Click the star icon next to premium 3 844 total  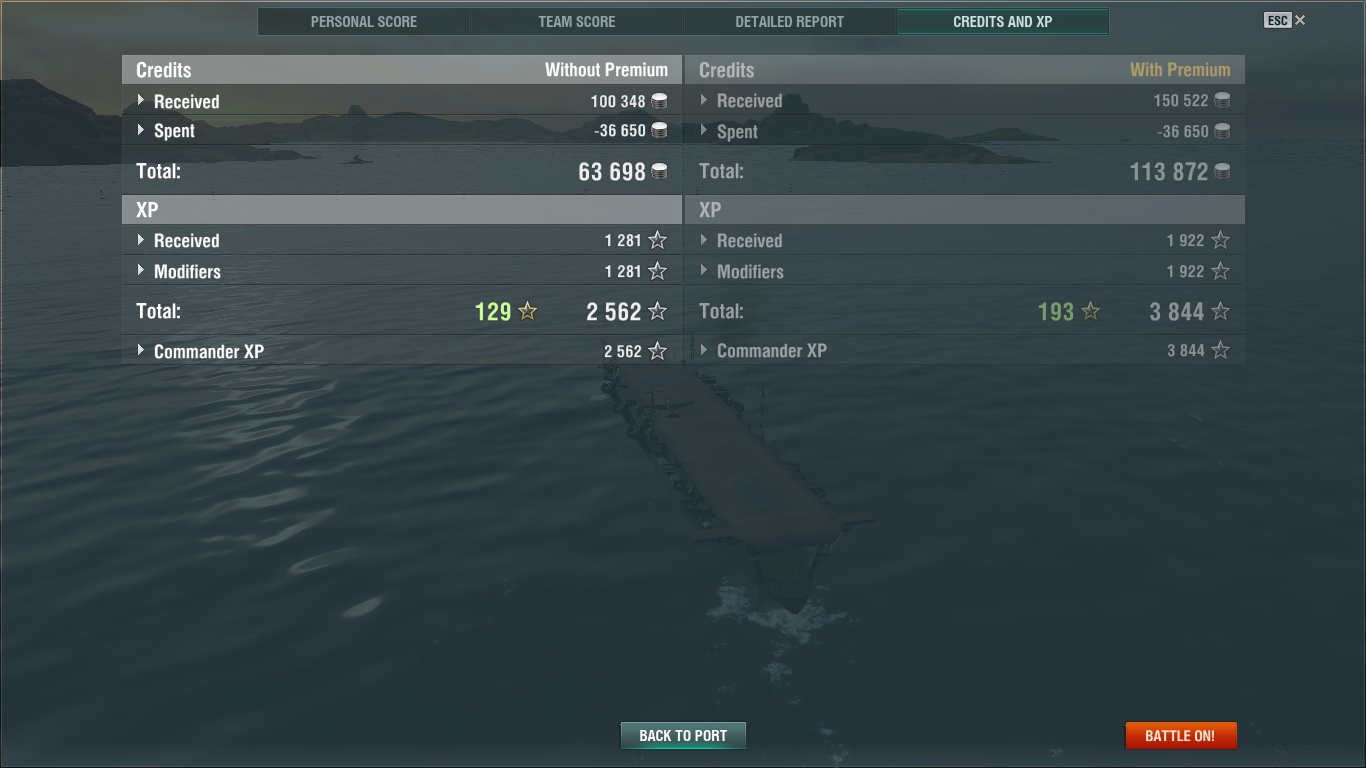point(1220,312)
